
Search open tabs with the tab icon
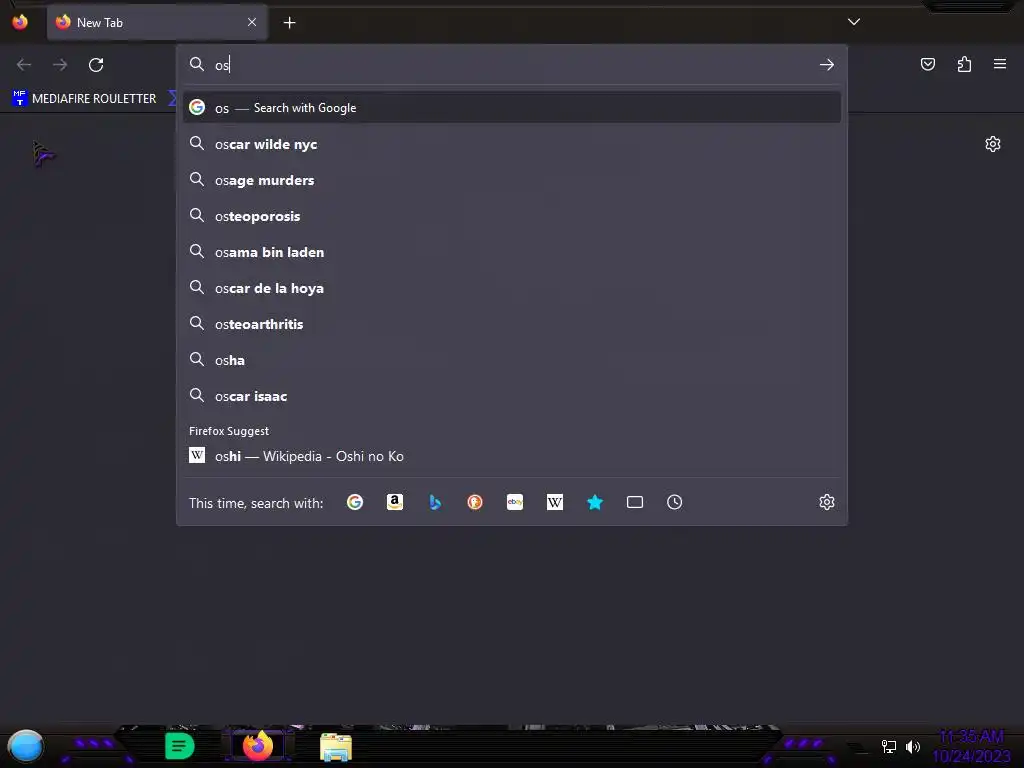[635, 502]
